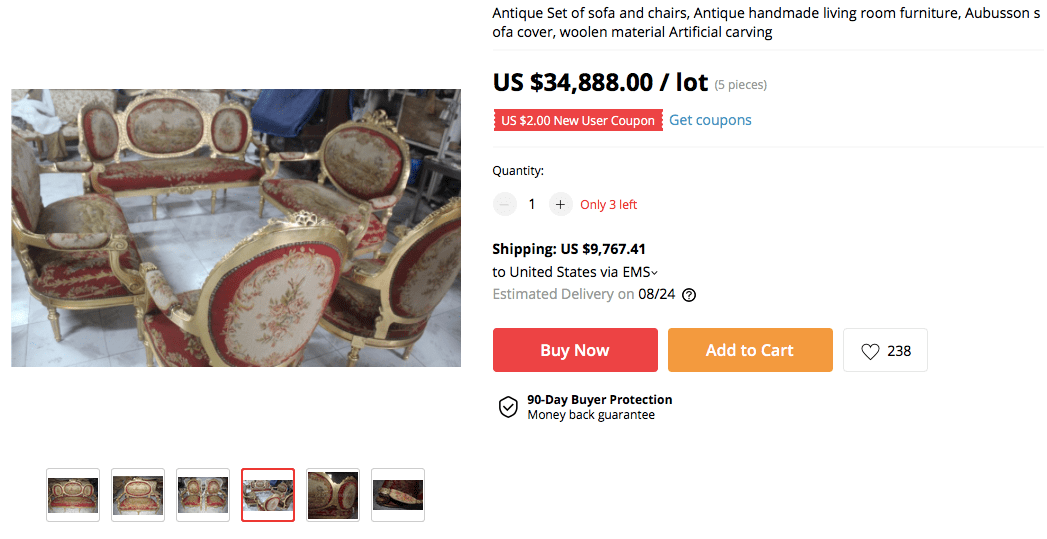
Task: Click the antique sofa product title text
Action: (x=765, y=23)
